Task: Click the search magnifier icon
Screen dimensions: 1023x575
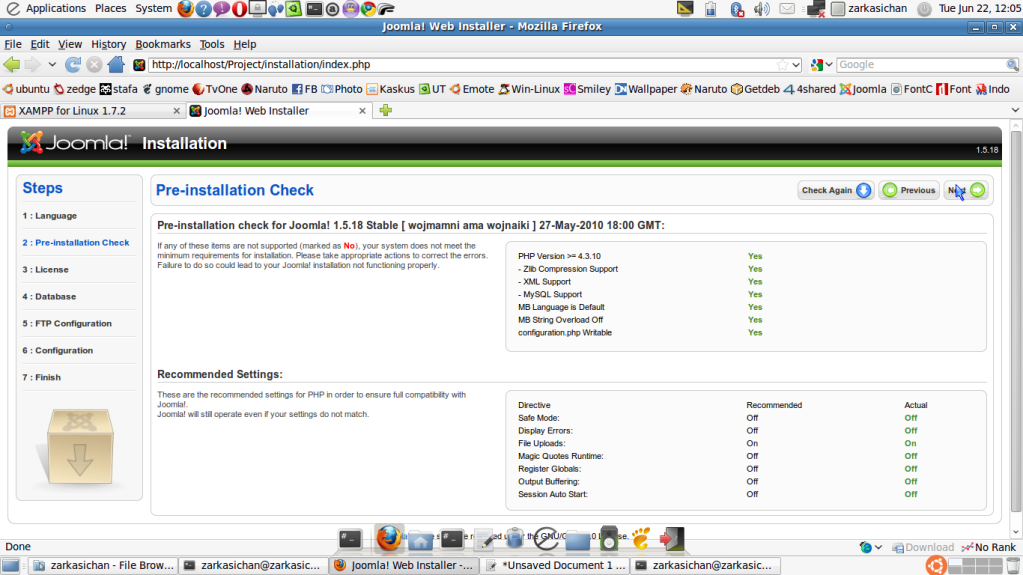Action: pos(1012,65)
